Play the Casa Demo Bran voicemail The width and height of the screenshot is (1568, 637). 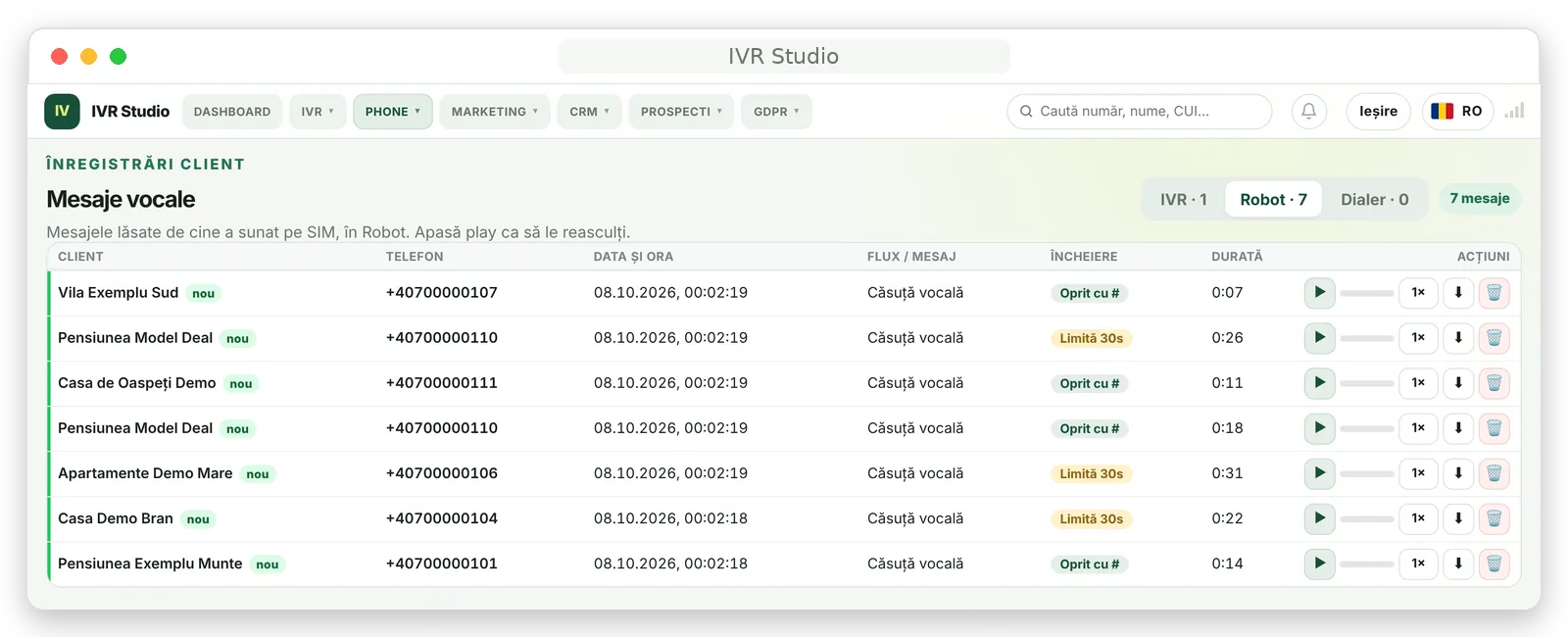1319,518
